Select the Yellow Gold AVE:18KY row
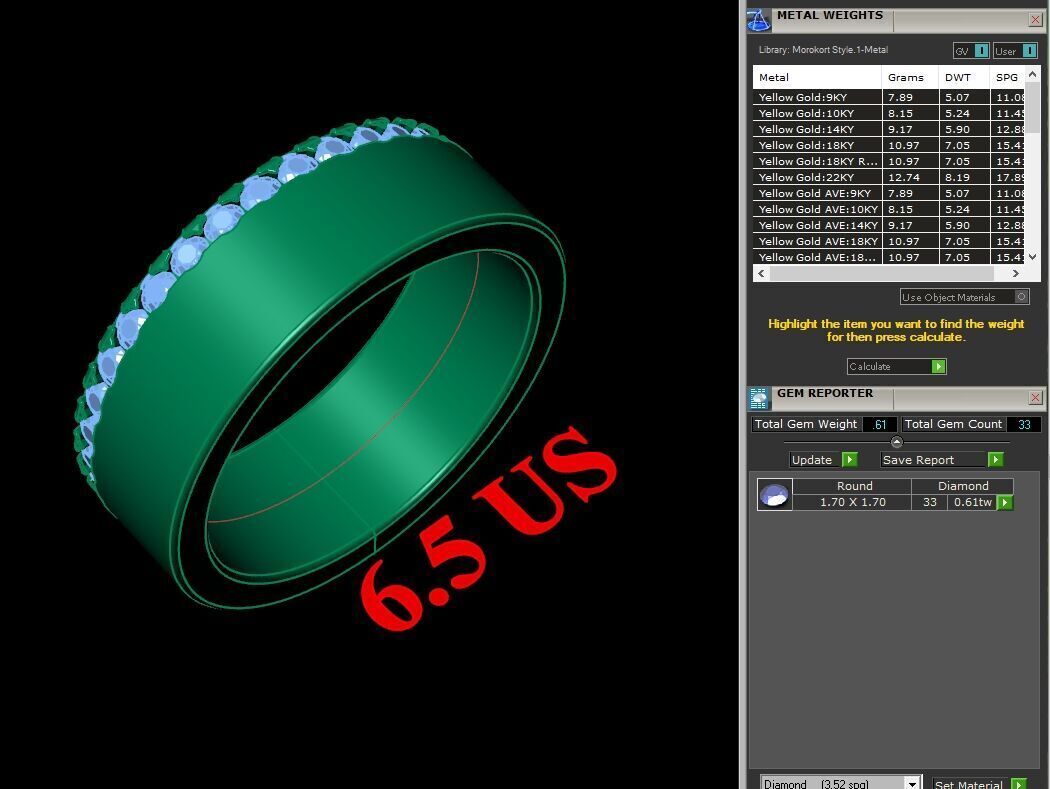This screenshot has height=789, width=1050. click(889, 241)
